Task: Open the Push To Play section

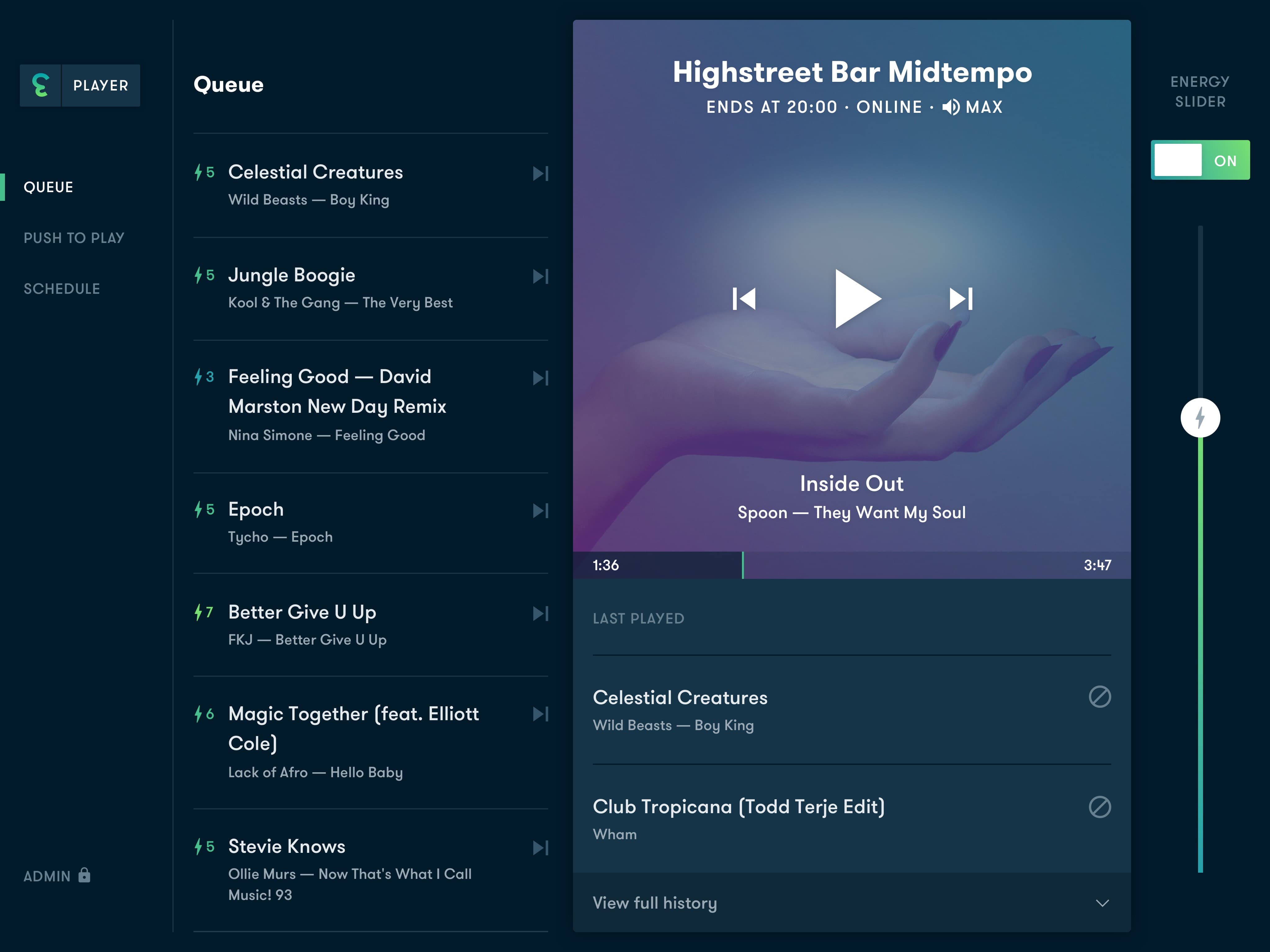Action: click(74, 238)
